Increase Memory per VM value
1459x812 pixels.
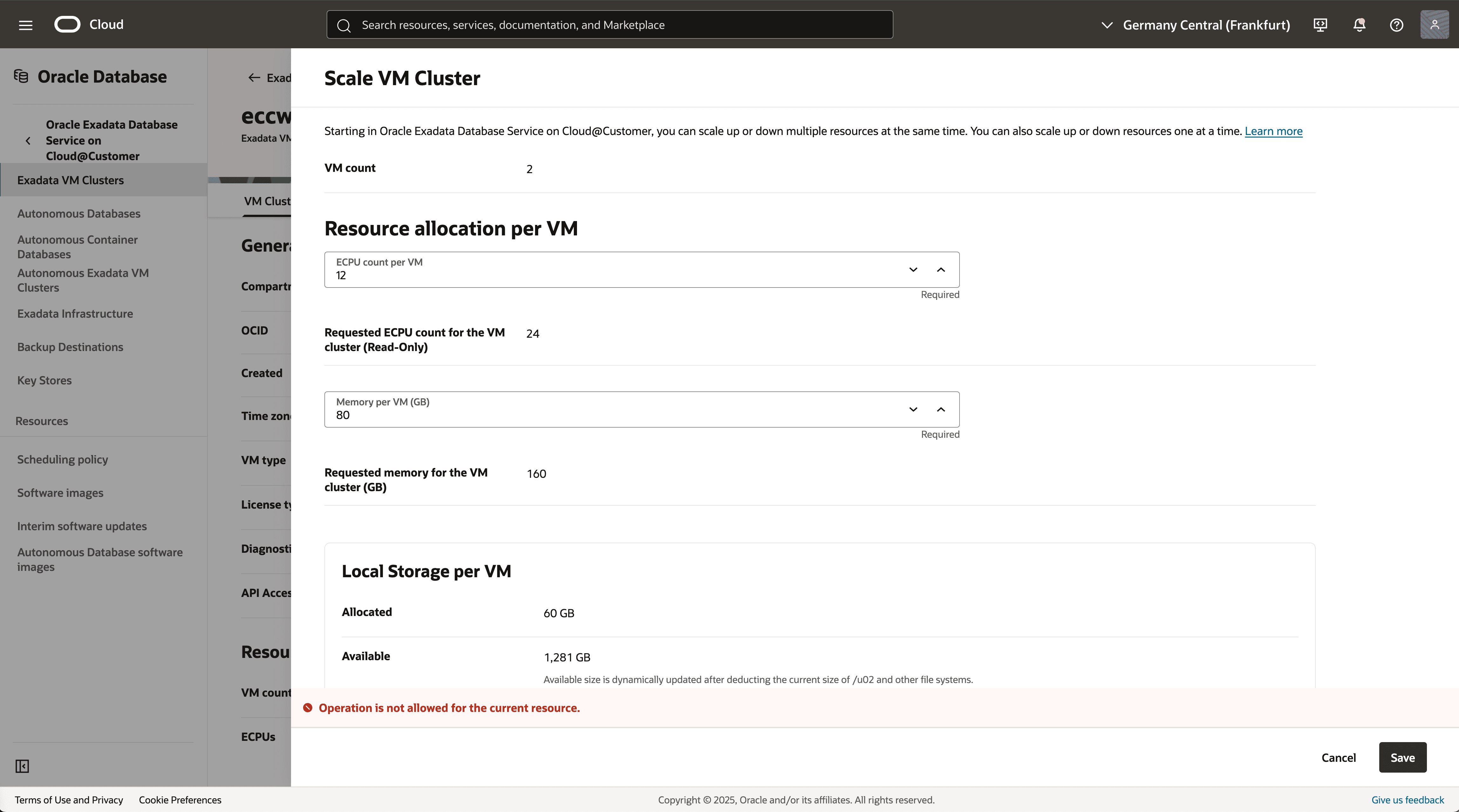click(941, 409)
